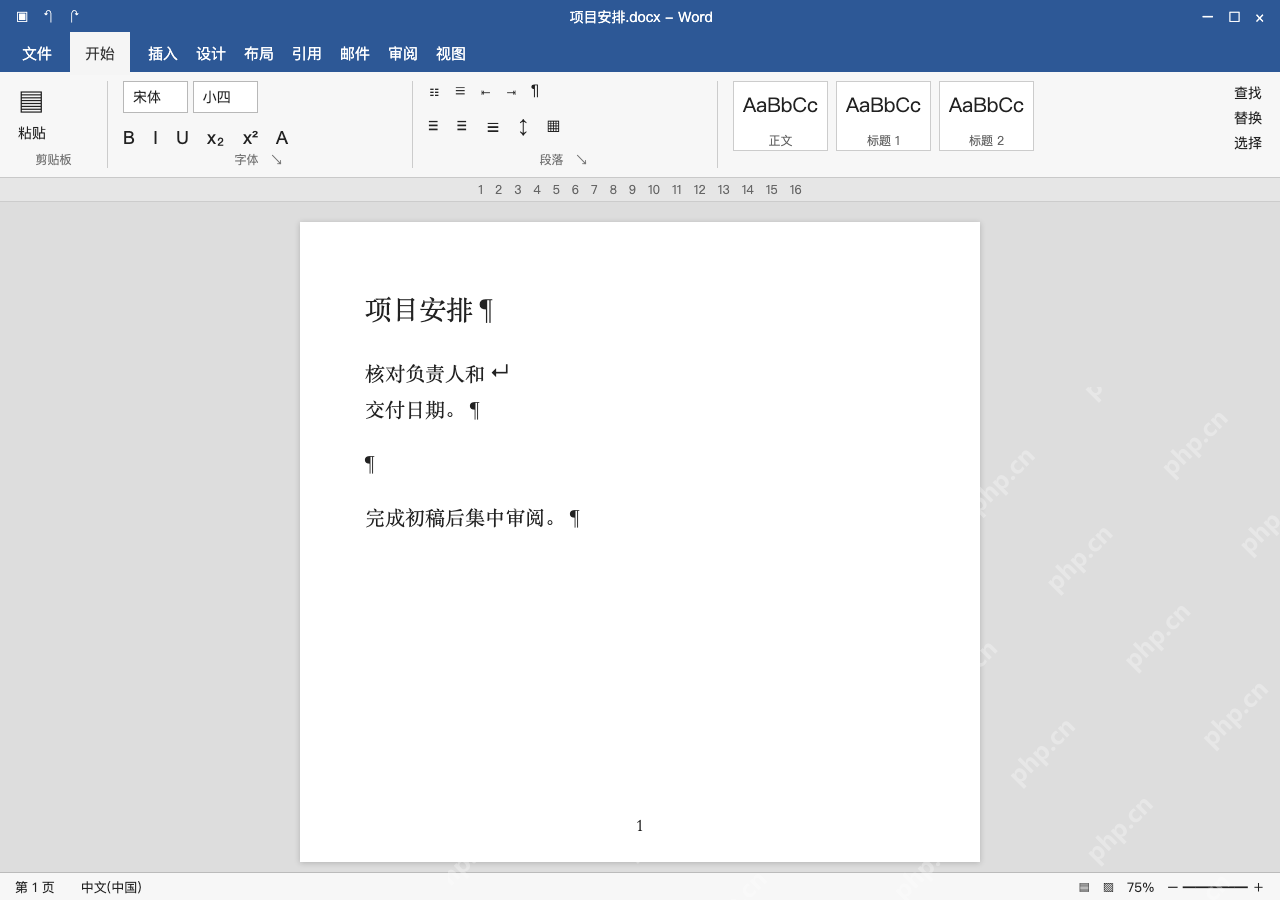Click the 选择 button

click(x=1248, y=143)
